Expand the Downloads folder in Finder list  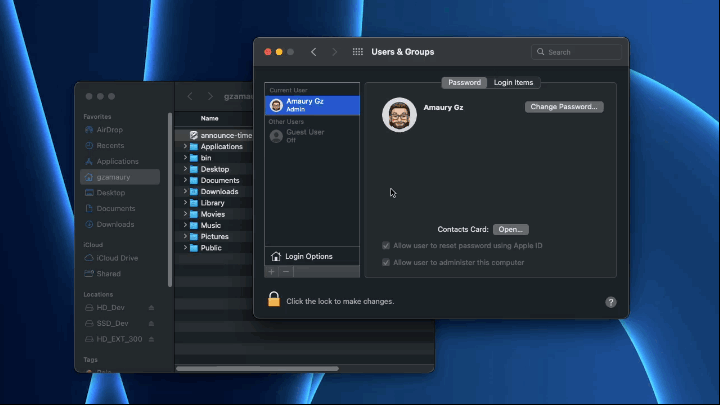point(185,191)
